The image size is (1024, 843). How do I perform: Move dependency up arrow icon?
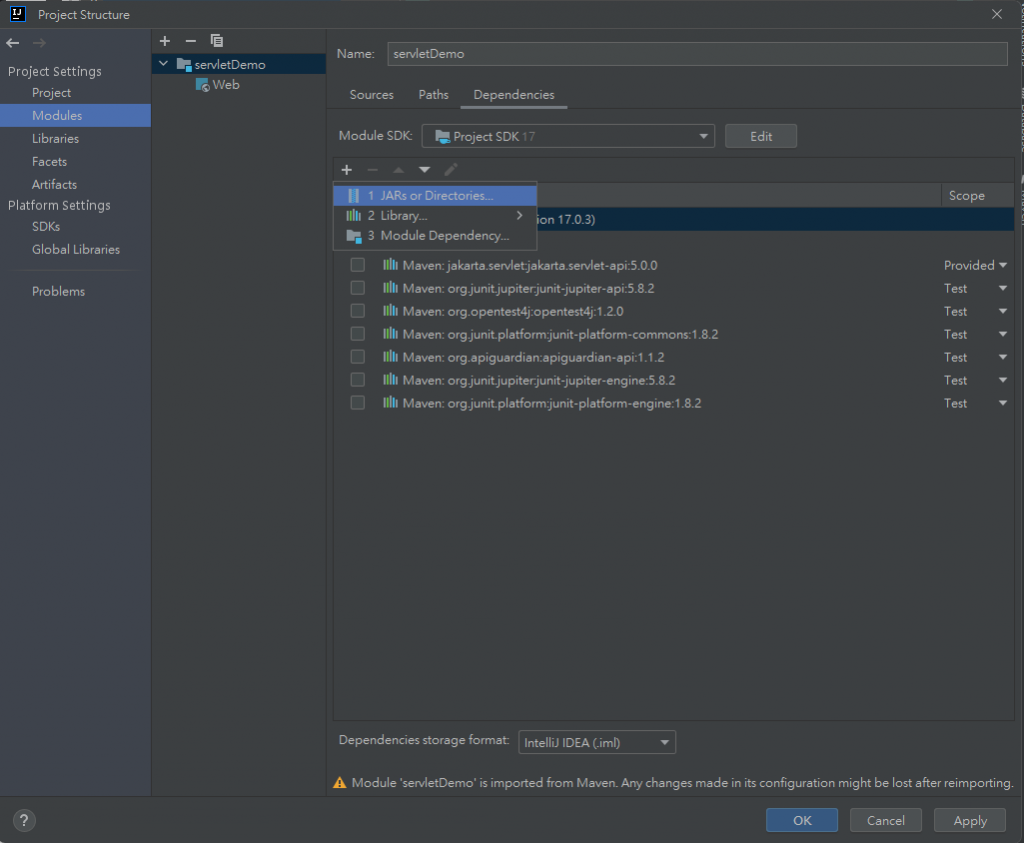coord(398,170)
